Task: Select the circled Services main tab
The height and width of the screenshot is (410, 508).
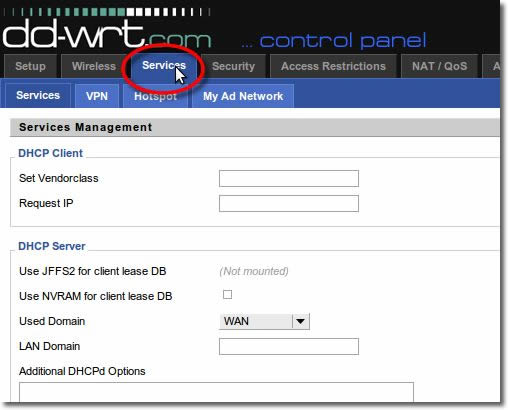Action: click(164, 65)
